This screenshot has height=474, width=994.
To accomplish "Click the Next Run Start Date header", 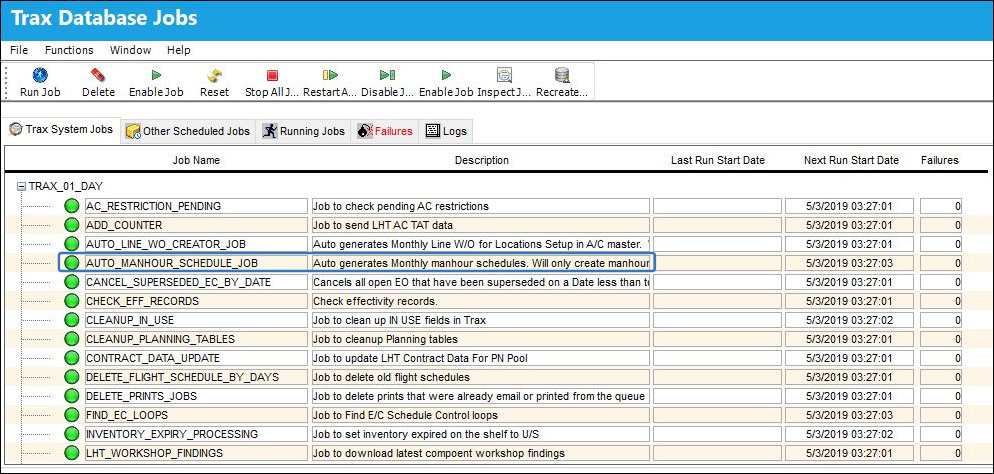I will 851,160.
